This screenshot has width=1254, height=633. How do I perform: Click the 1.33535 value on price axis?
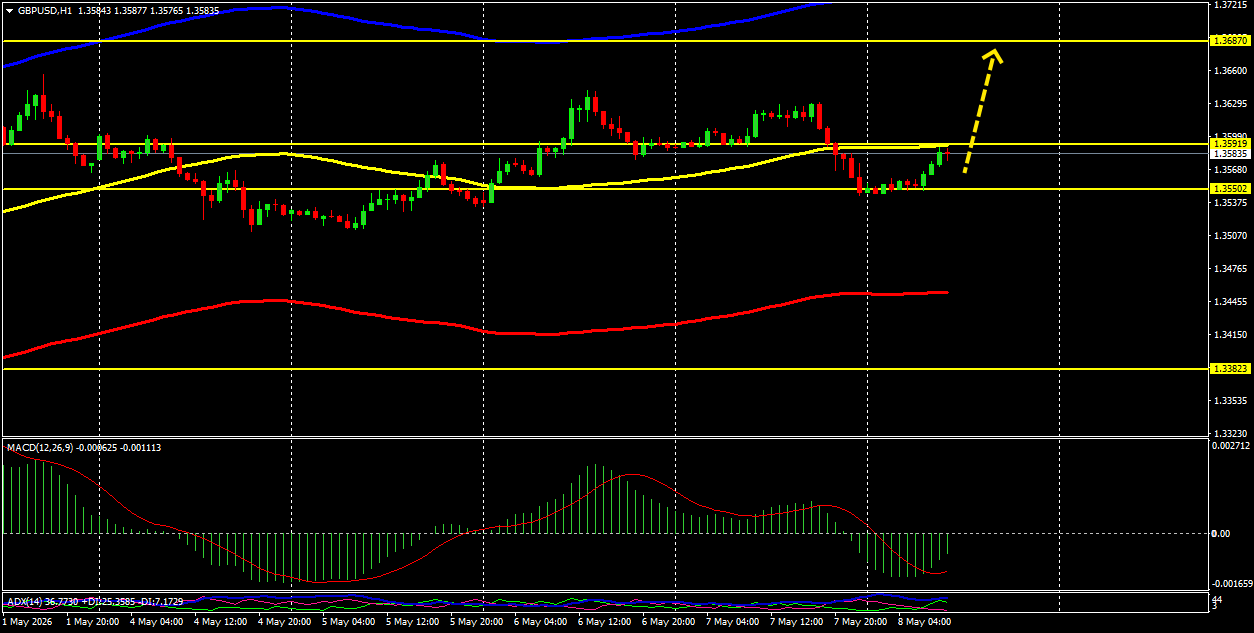tap(1229, 401)
